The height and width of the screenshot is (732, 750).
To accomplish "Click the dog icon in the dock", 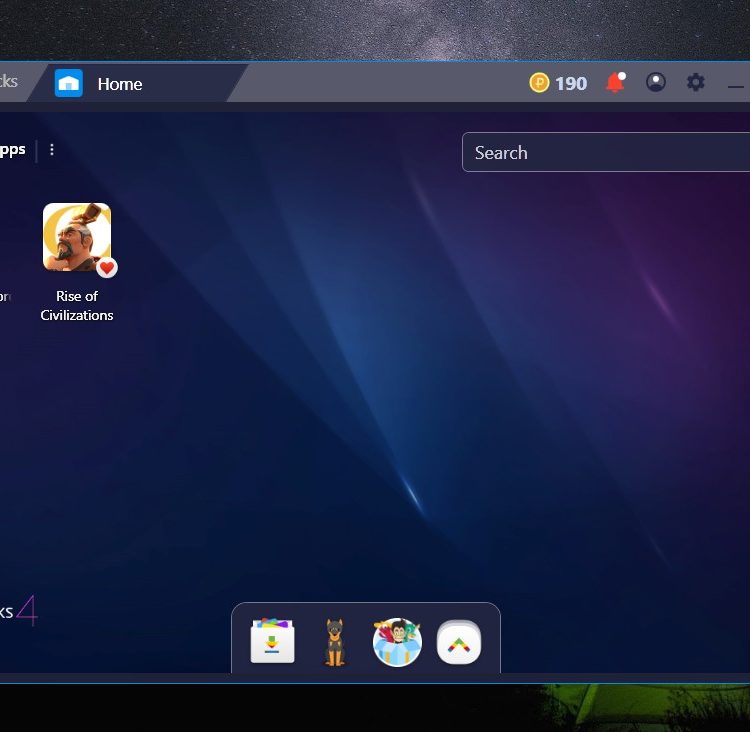I will [335, 642].
